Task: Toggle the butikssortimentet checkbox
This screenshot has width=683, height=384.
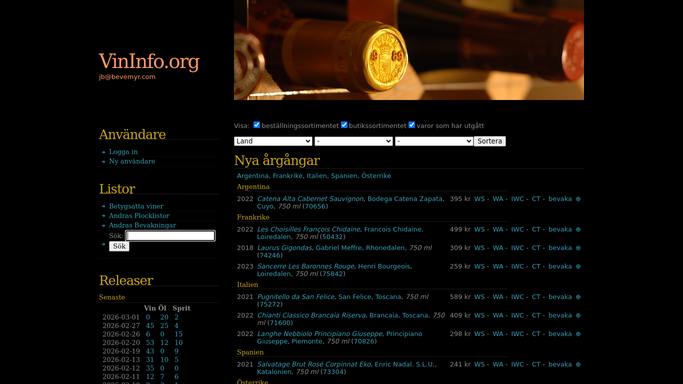Action: click(344, 125)
